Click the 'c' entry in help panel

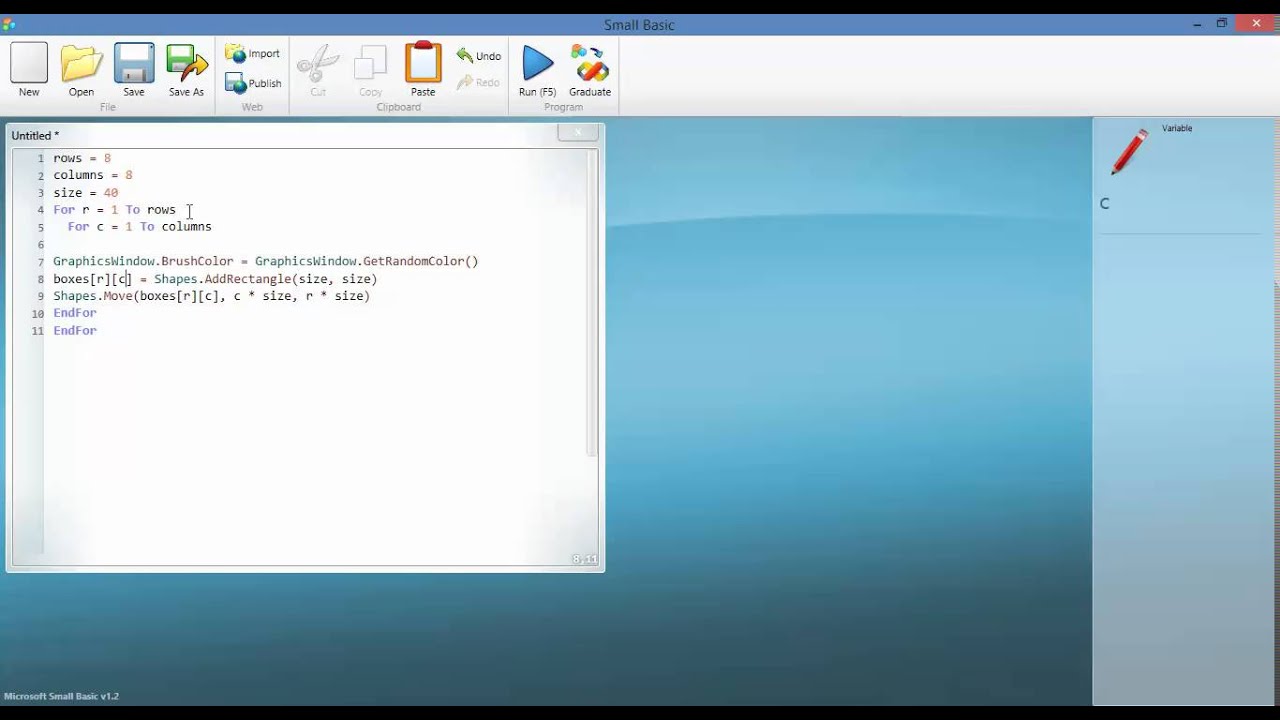(1105, 204)
